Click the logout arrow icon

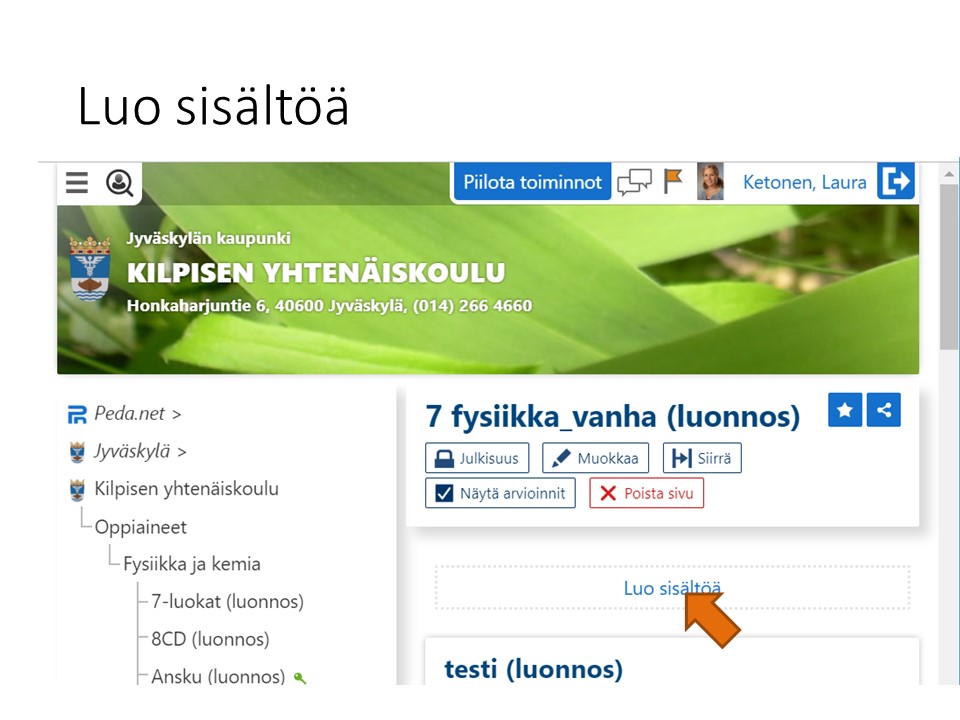[896, 182]
